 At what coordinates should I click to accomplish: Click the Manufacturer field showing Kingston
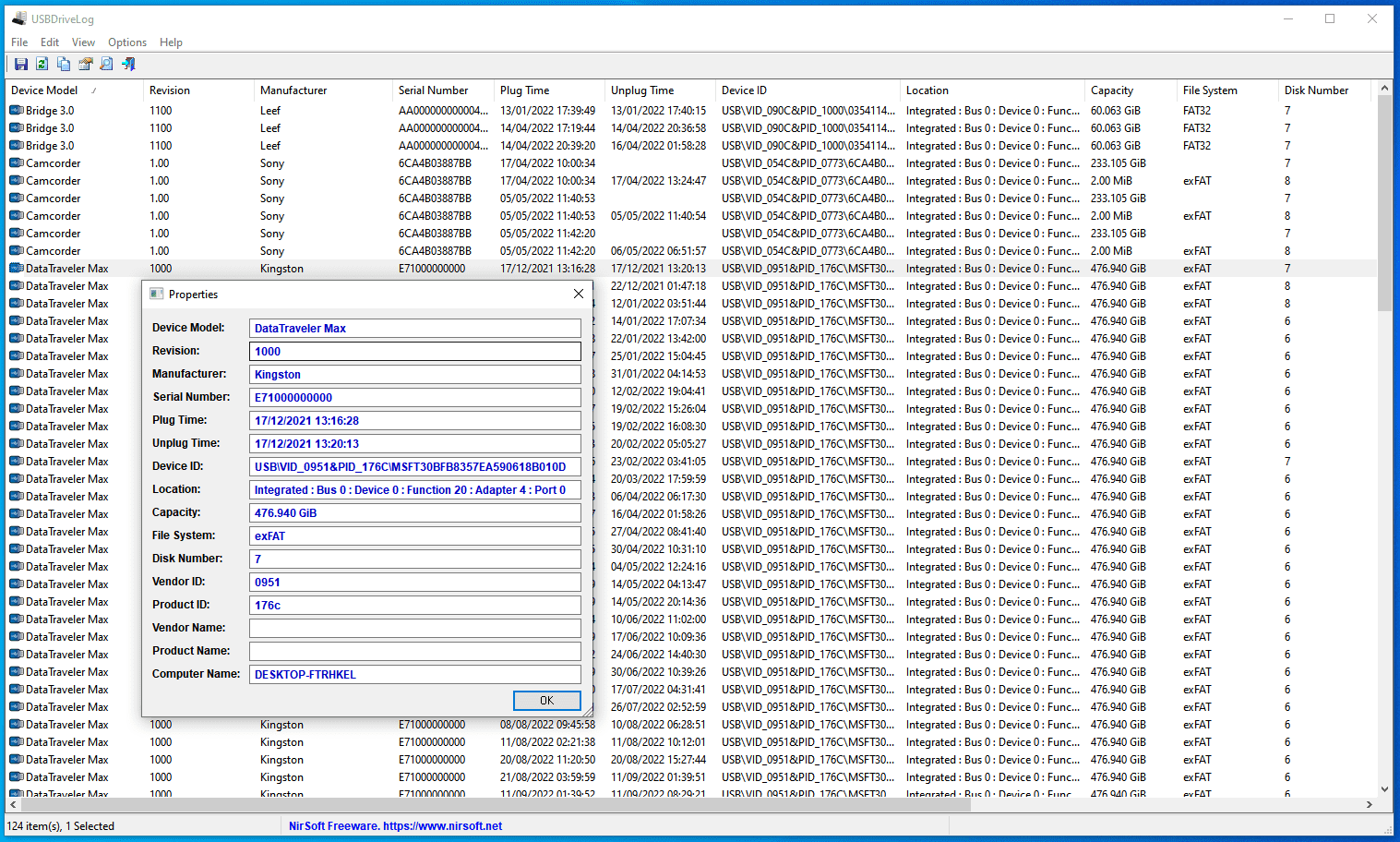click(x=415, y=375)
